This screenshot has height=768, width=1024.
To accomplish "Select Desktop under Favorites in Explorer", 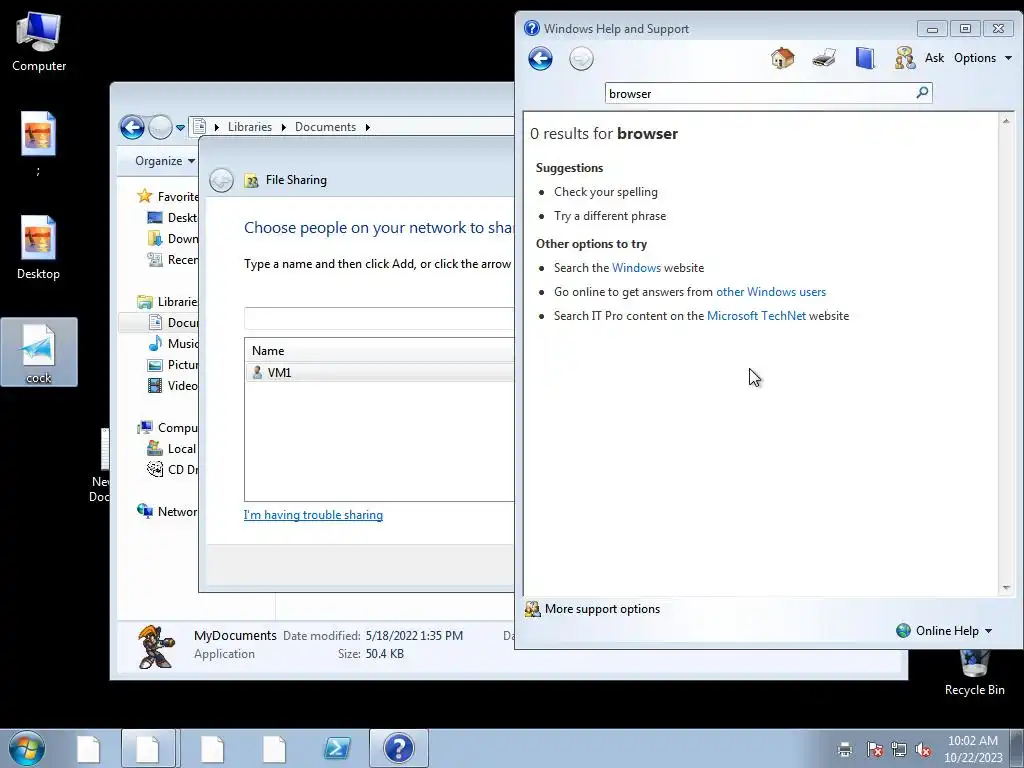I will coord(172,217).
